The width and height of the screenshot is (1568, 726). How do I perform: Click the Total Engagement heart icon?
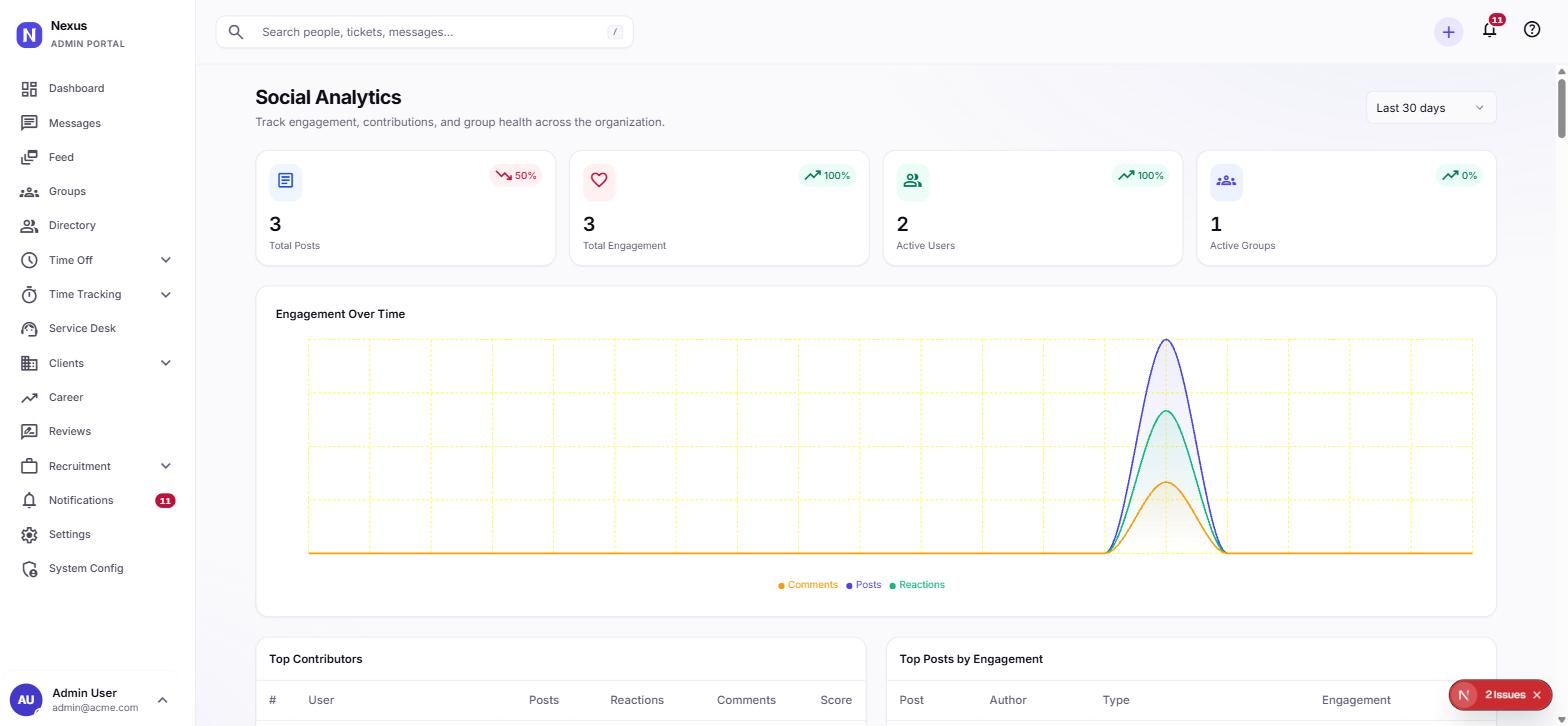pos(599,180)
